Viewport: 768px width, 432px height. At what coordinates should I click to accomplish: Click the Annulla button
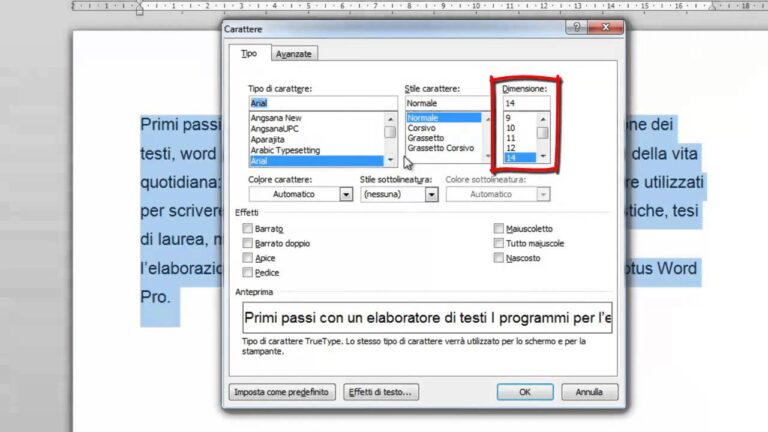[x=589, y=392]
